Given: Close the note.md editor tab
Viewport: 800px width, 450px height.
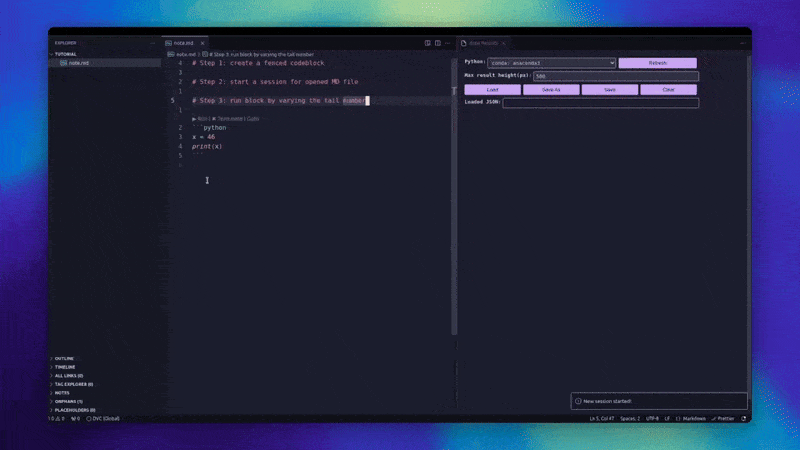Looking at the screenshot, I should click(x=203, y=43).
